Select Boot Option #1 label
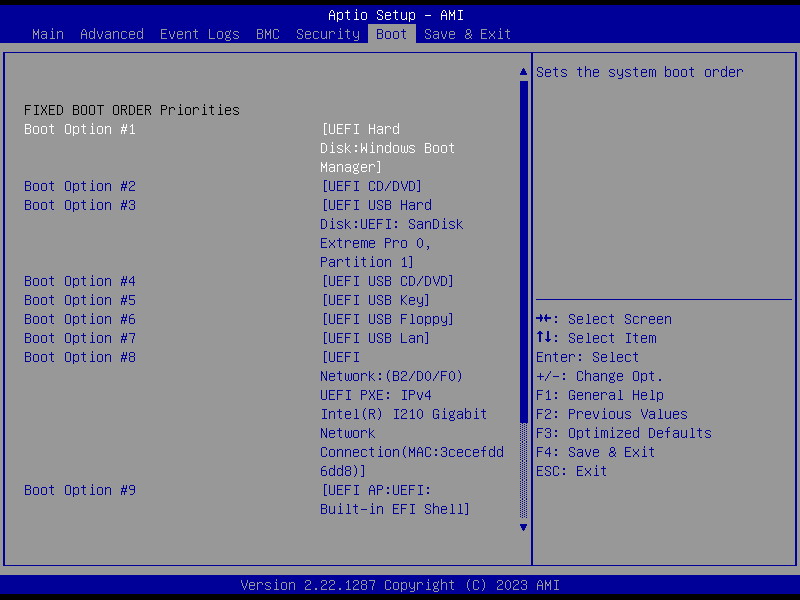 coord(80,129)
